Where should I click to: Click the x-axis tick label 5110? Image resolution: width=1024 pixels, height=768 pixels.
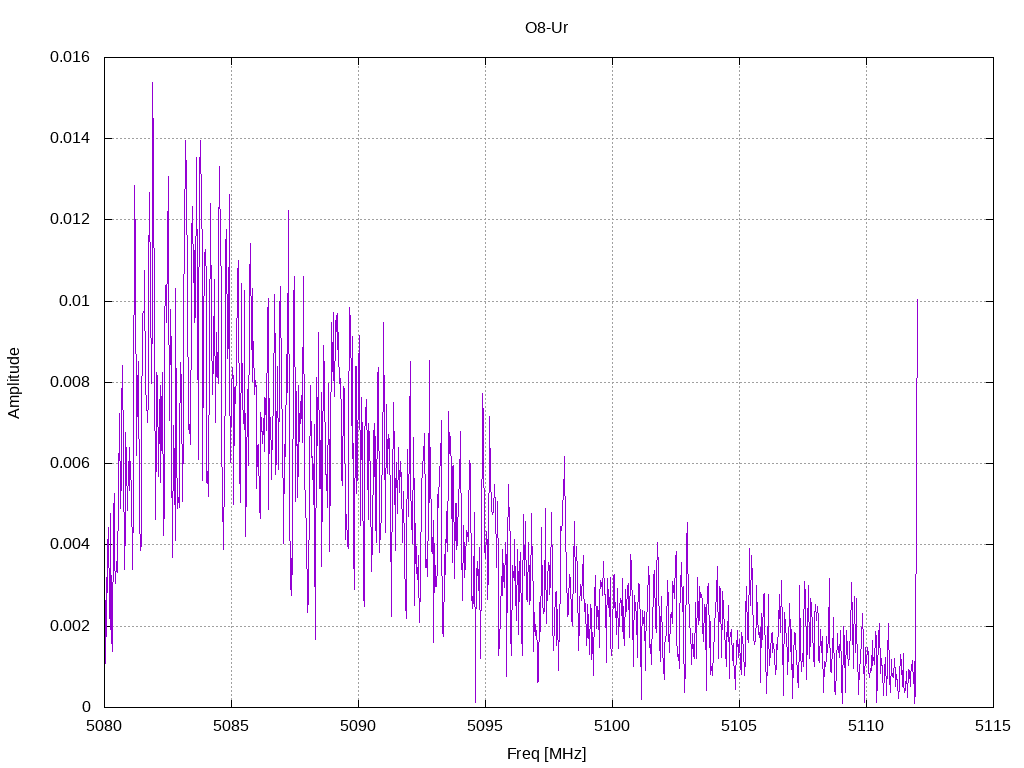(866, 726)
